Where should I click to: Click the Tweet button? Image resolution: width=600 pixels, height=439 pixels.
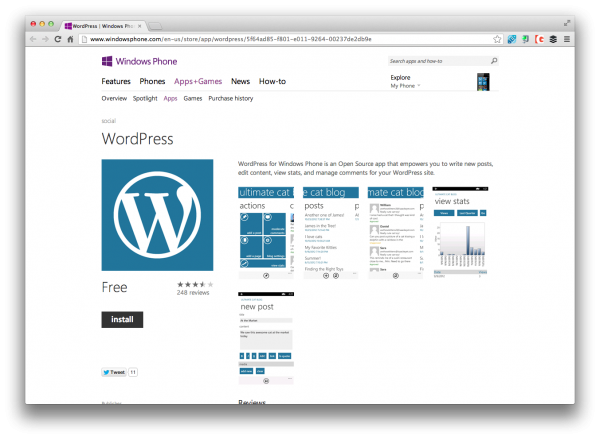pyautogui.click(x=114, y=372)
